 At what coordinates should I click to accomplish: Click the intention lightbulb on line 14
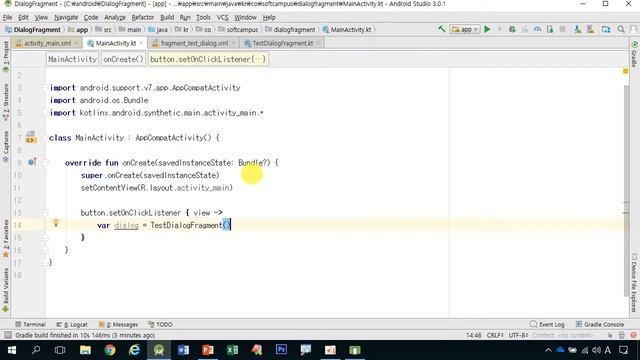click(x=56, y=223)
